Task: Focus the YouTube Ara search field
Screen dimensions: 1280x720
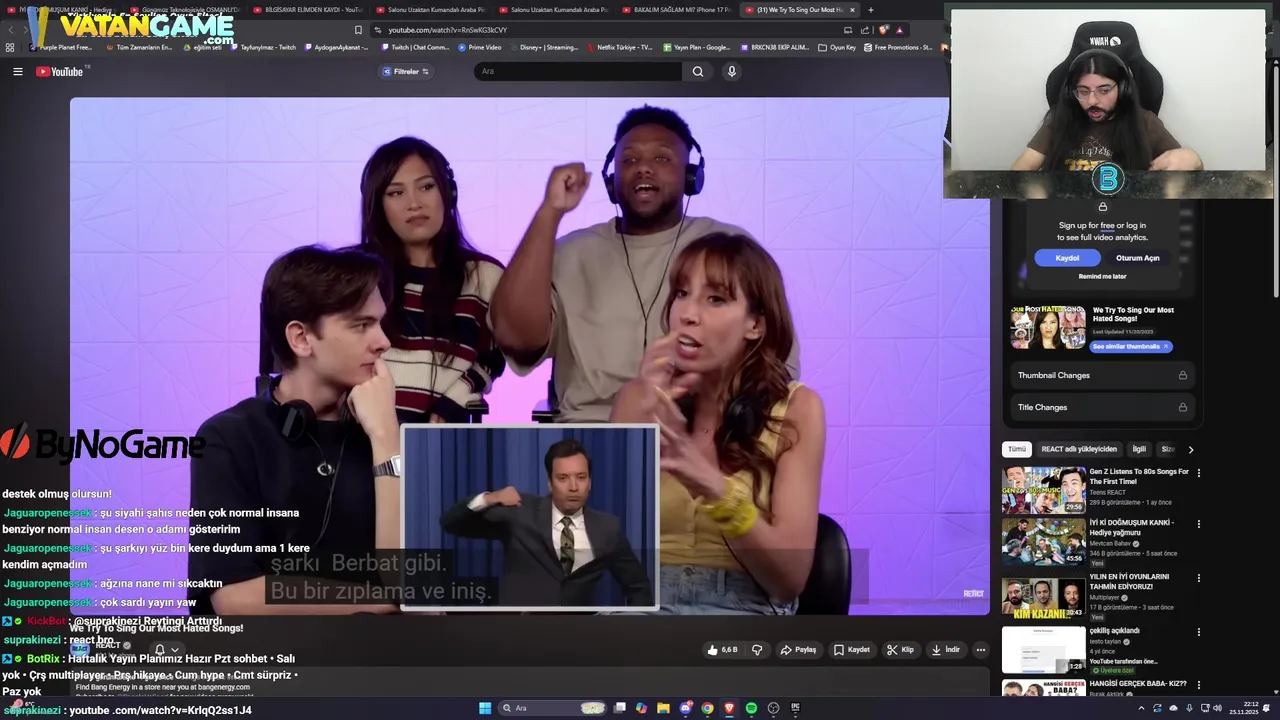Action: click(578, 71)
